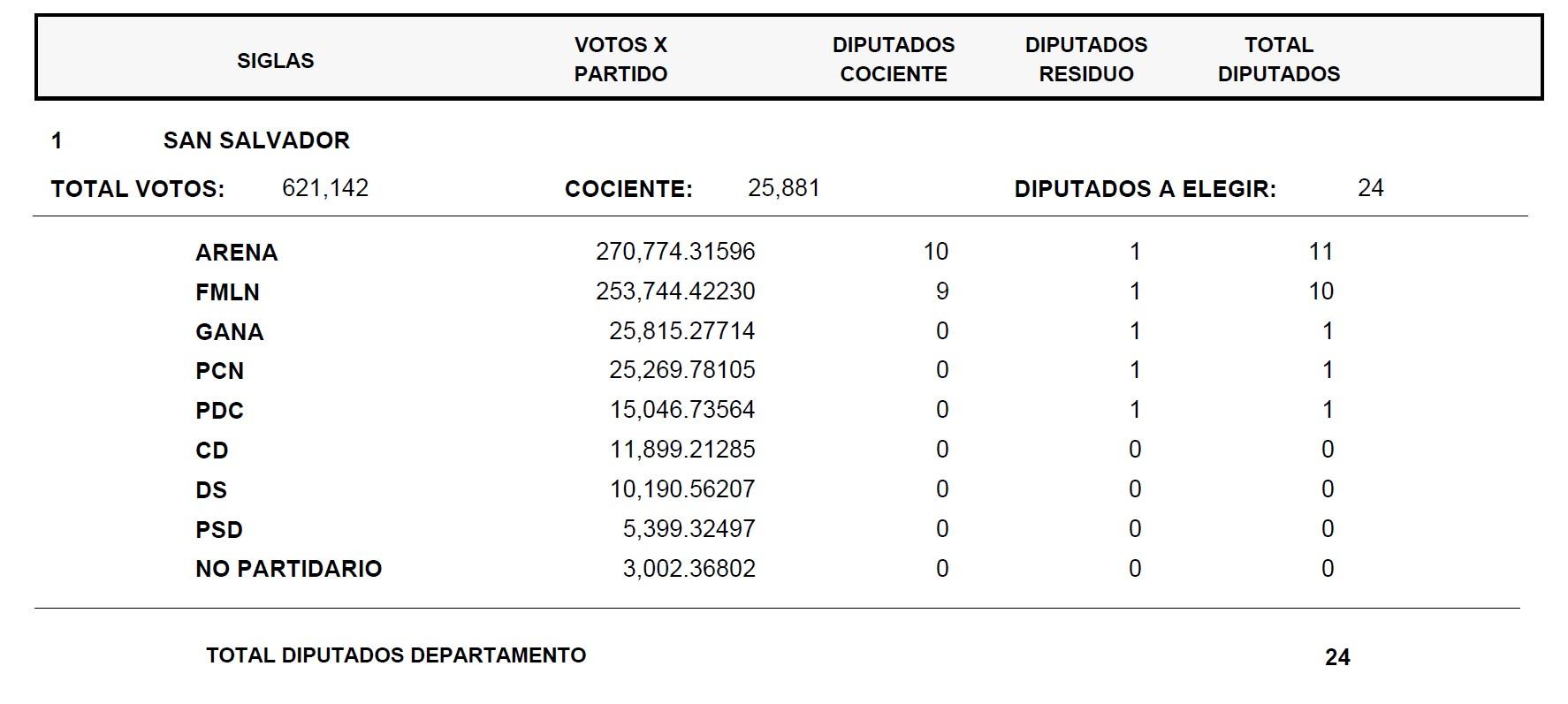Screen dimensions: 1568x704
Task: Click the TOTAL VOTOS value 621,142
Action: point(325,188)
